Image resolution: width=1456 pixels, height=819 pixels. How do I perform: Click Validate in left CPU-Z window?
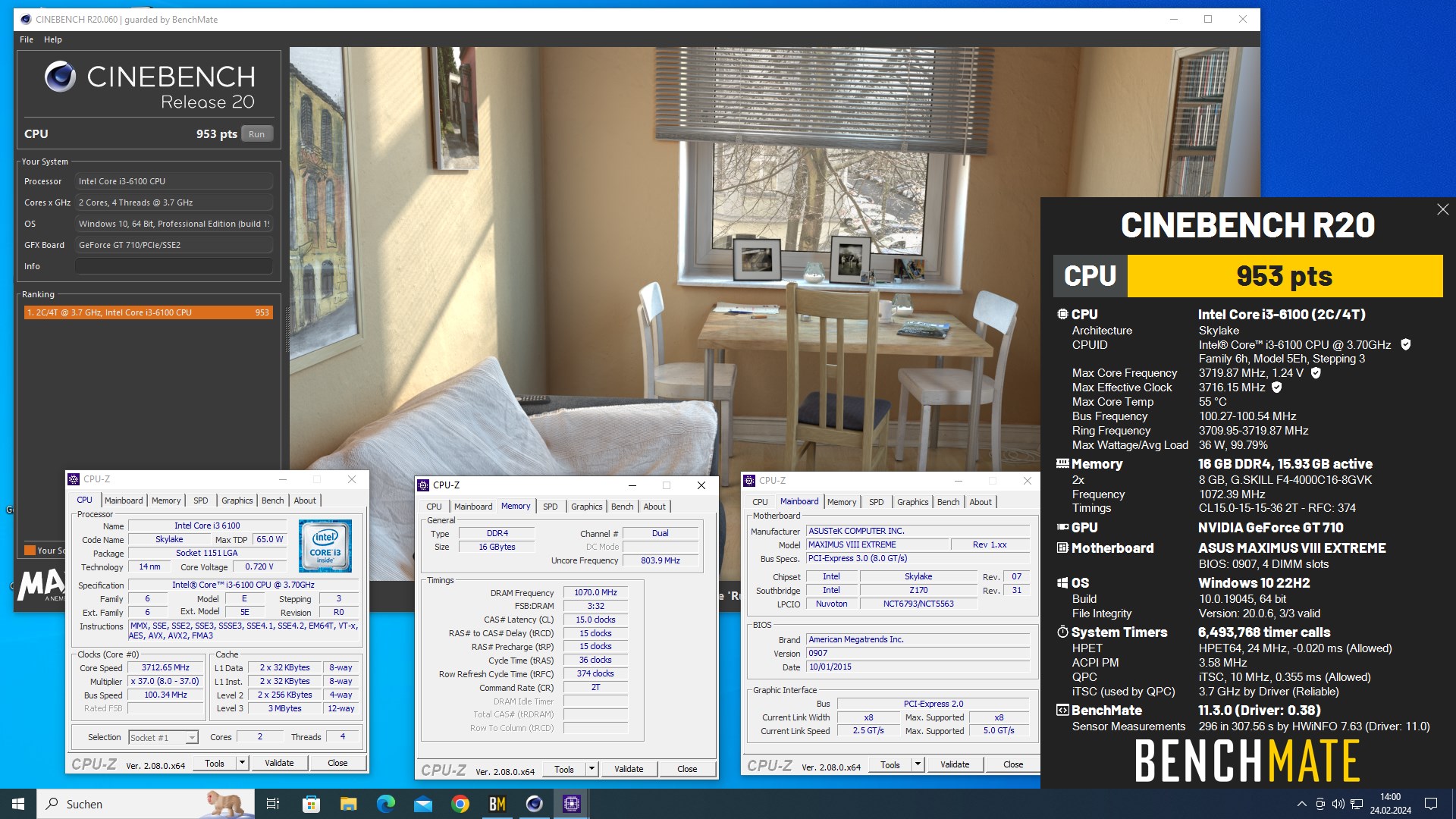[279, 763]
